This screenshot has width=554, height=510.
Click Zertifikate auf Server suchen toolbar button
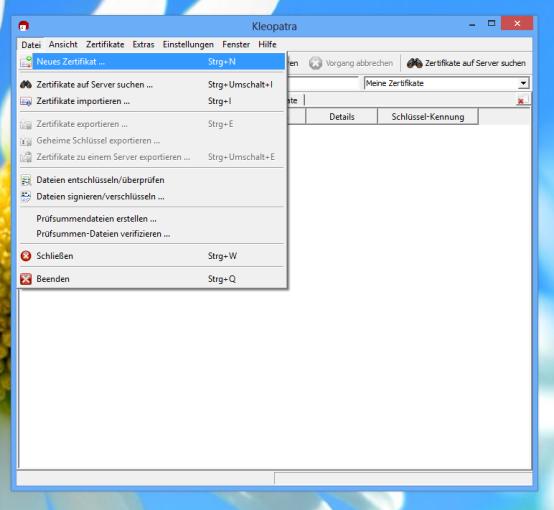[x=466, y=63]
